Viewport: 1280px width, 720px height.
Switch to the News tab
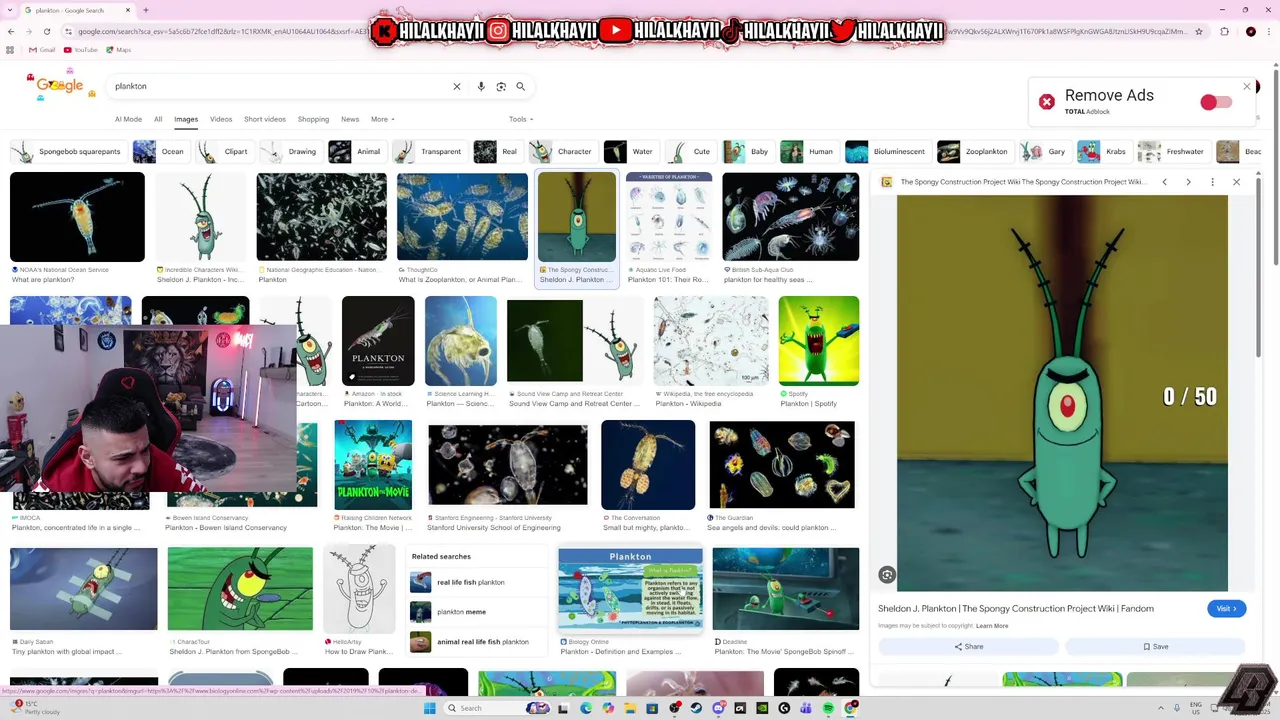[x=350, y=119]
